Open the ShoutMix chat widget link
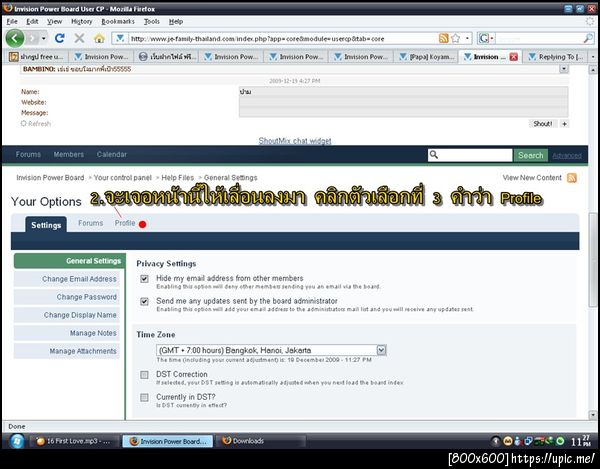 tap(295, 141)
